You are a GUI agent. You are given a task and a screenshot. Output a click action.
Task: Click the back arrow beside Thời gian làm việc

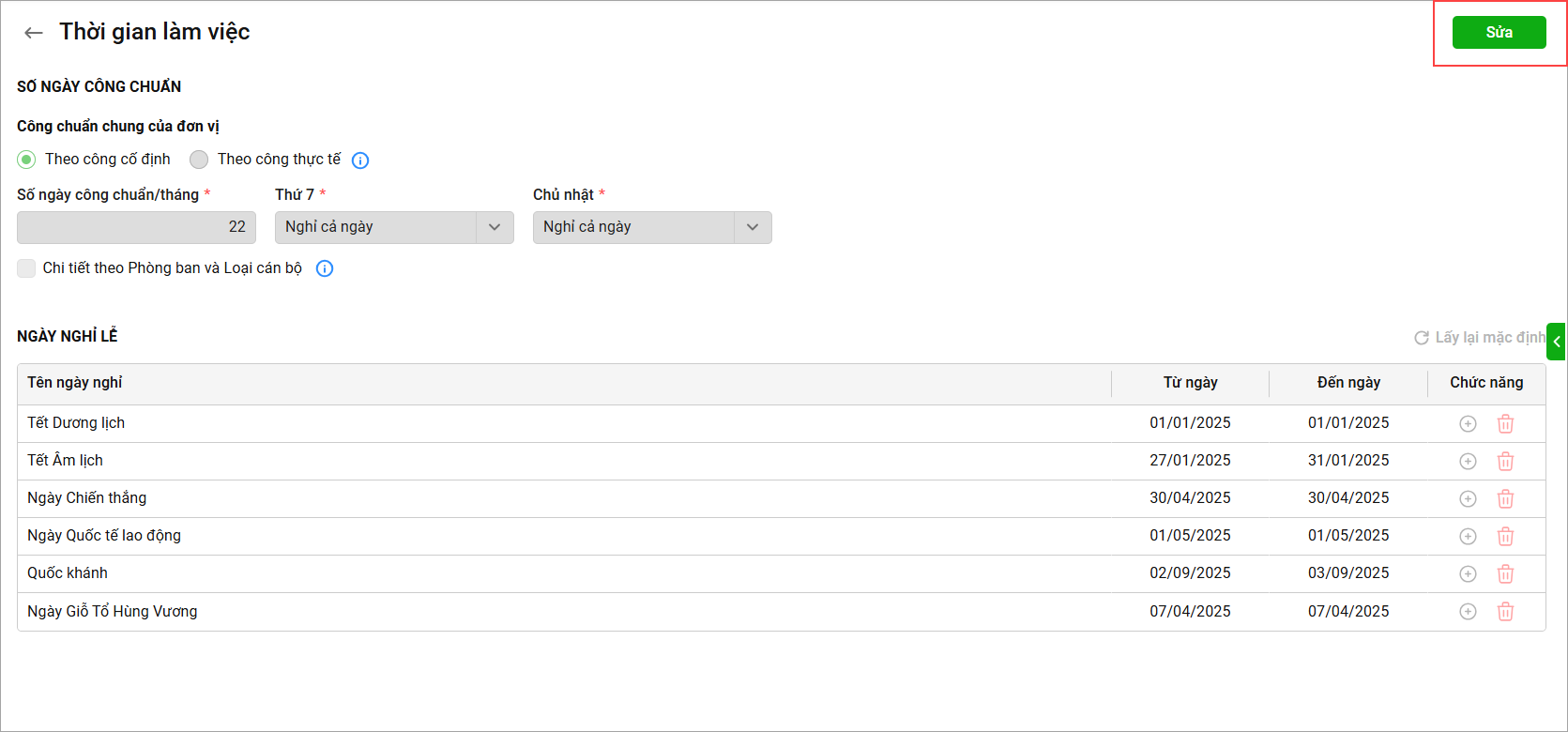click(34, 33)
